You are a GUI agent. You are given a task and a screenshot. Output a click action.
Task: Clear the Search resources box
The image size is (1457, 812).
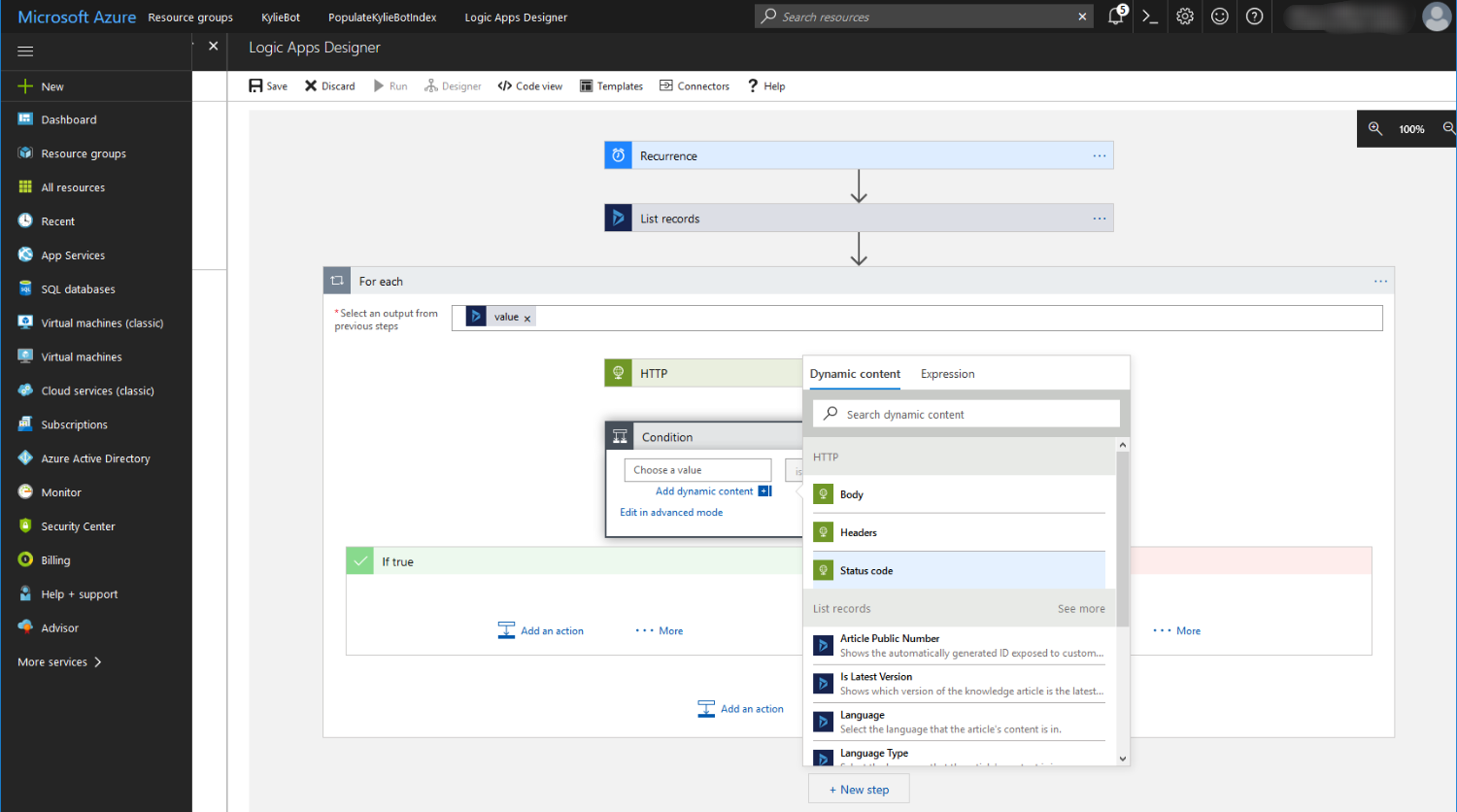point(1082,17)
